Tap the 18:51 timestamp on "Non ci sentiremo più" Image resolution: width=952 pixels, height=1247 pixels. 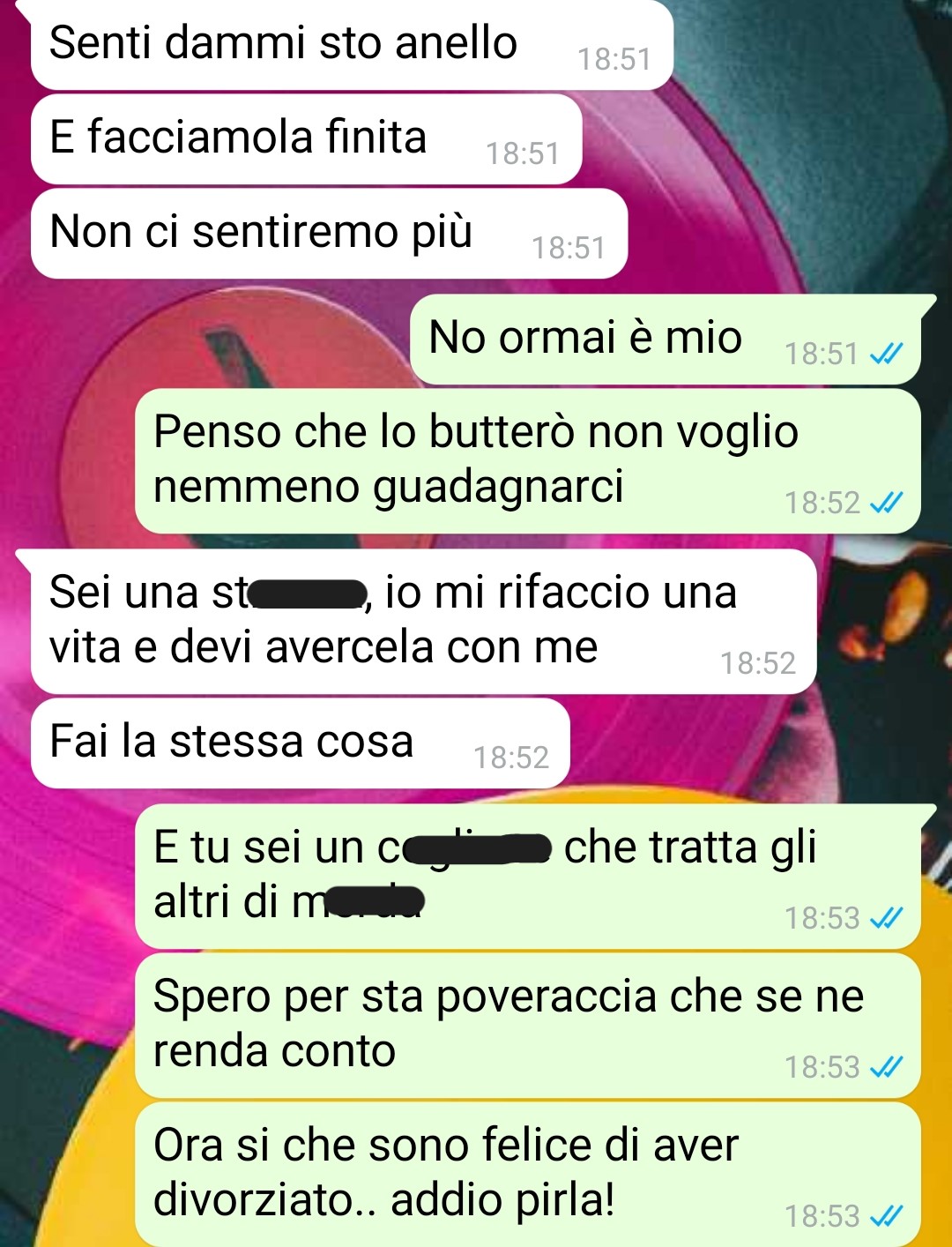tap(569, 248)
